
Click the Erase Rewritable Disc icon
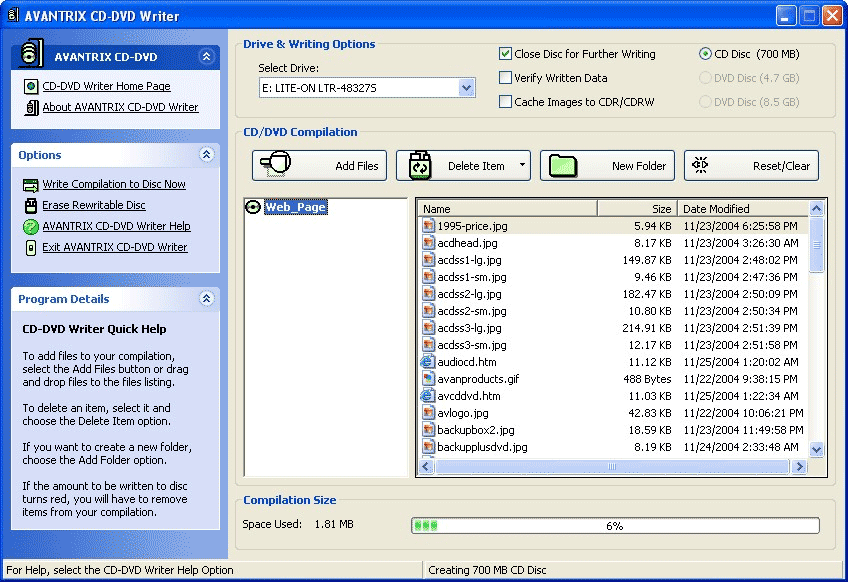pyautogui.click(x=31, y=206)
